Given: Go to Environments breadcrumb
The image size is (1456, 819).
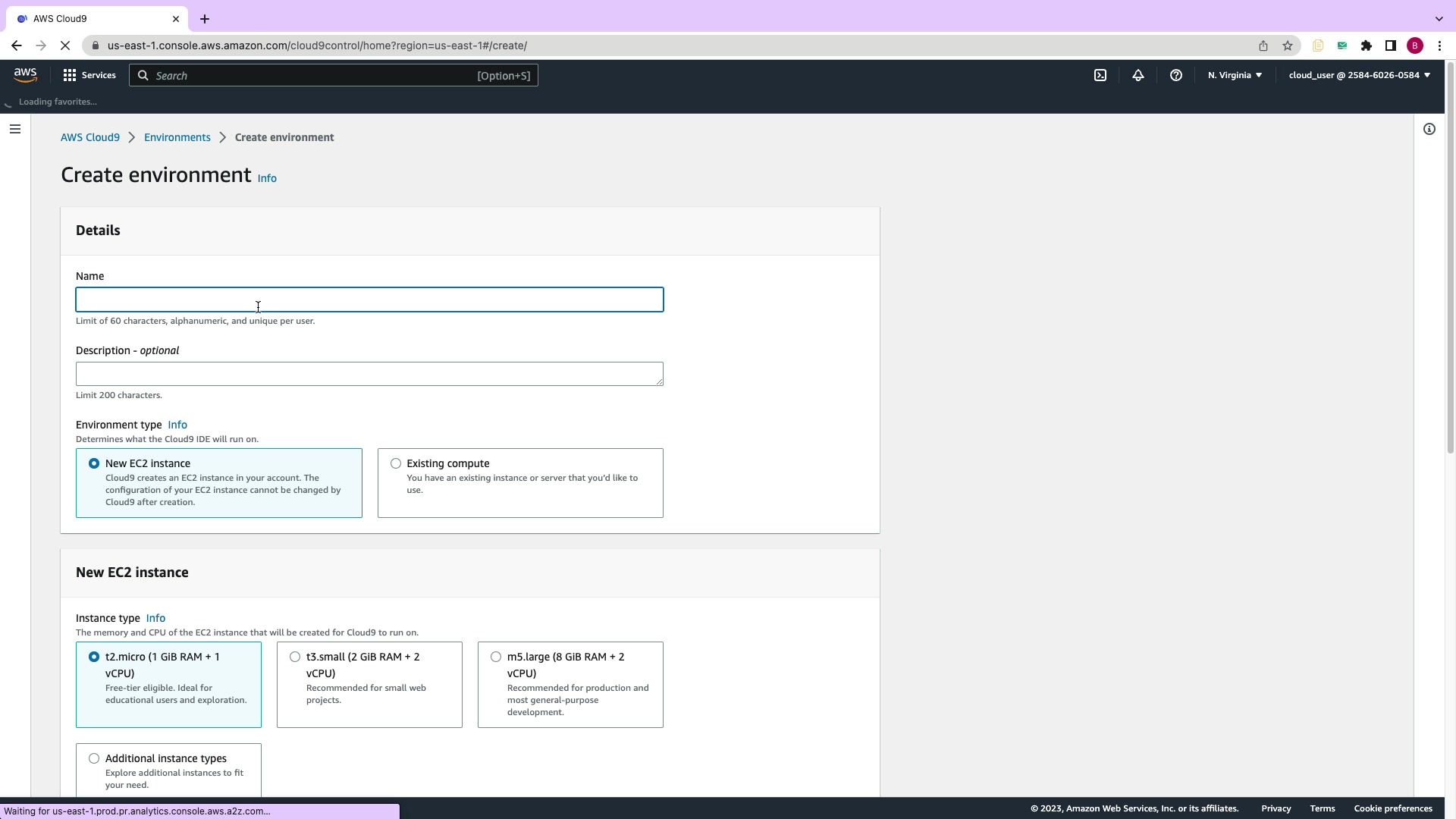Looking at the screenshot, I should coord(177,137).
